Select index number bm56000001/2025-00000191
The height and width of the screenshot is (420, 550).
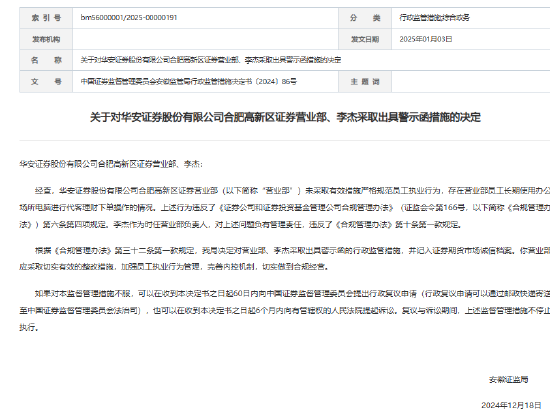coord(129,18)
